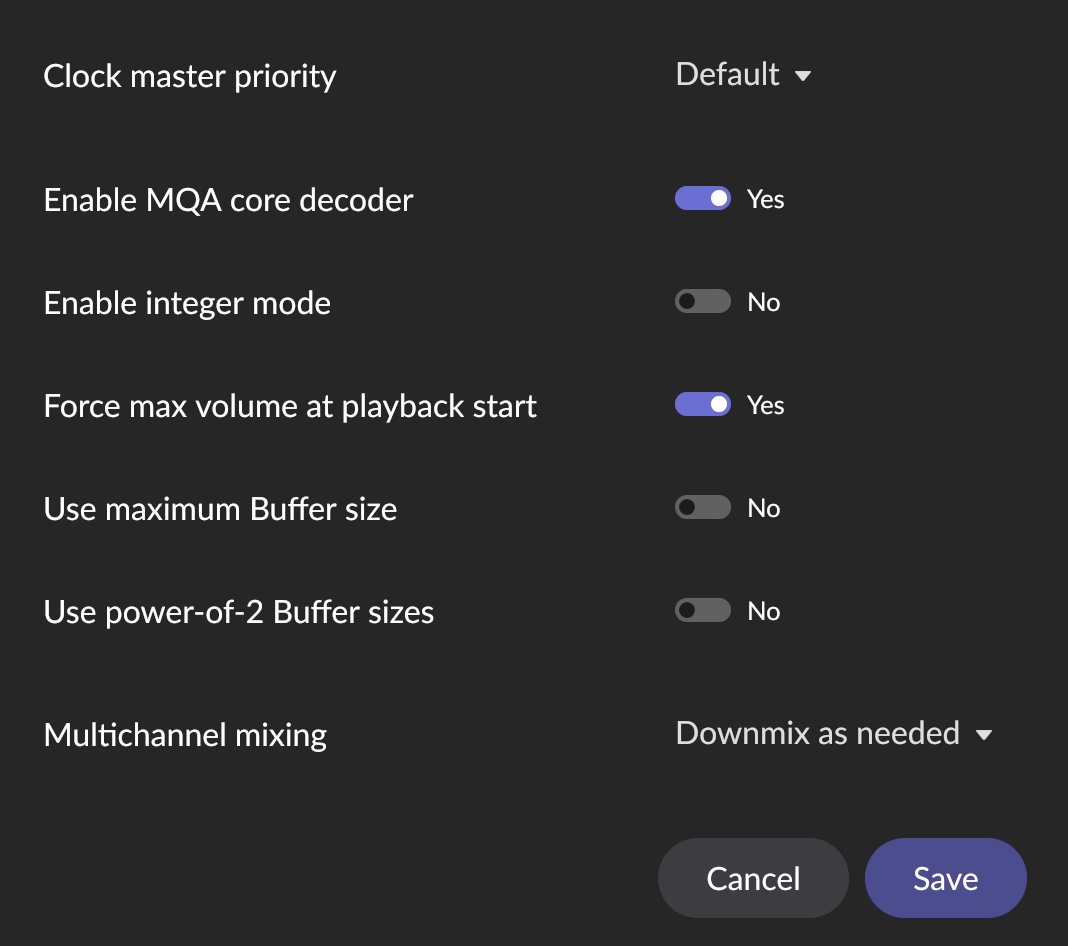Click the Force max volume at playback start text
This screenshot has width=1068, height=946.
pyautogui.click(x=290, y=406)
